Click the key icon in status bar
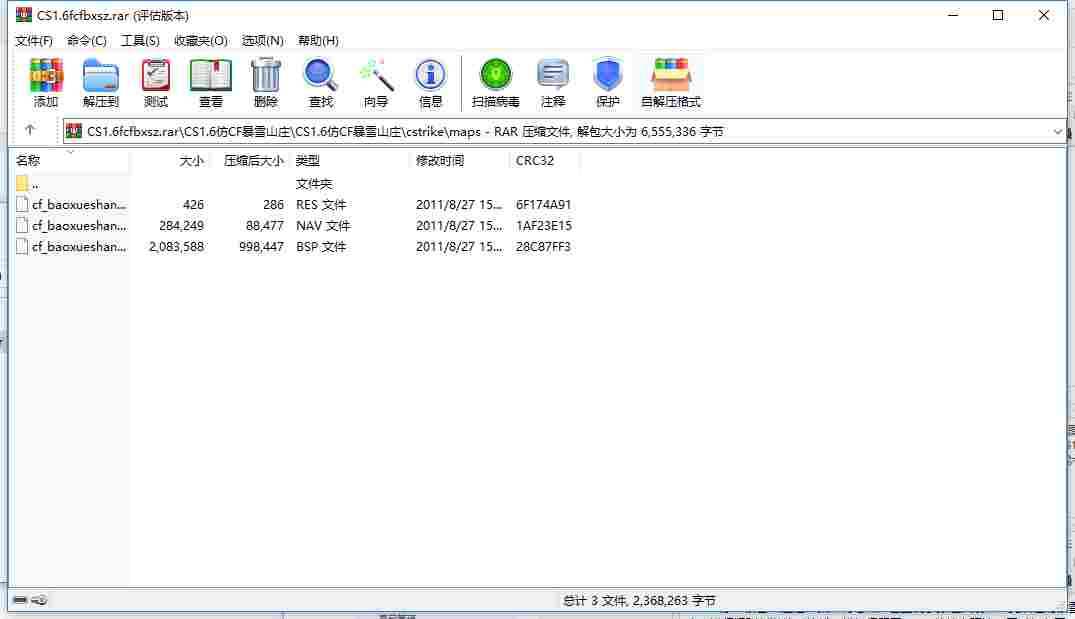 pos(39,600)
